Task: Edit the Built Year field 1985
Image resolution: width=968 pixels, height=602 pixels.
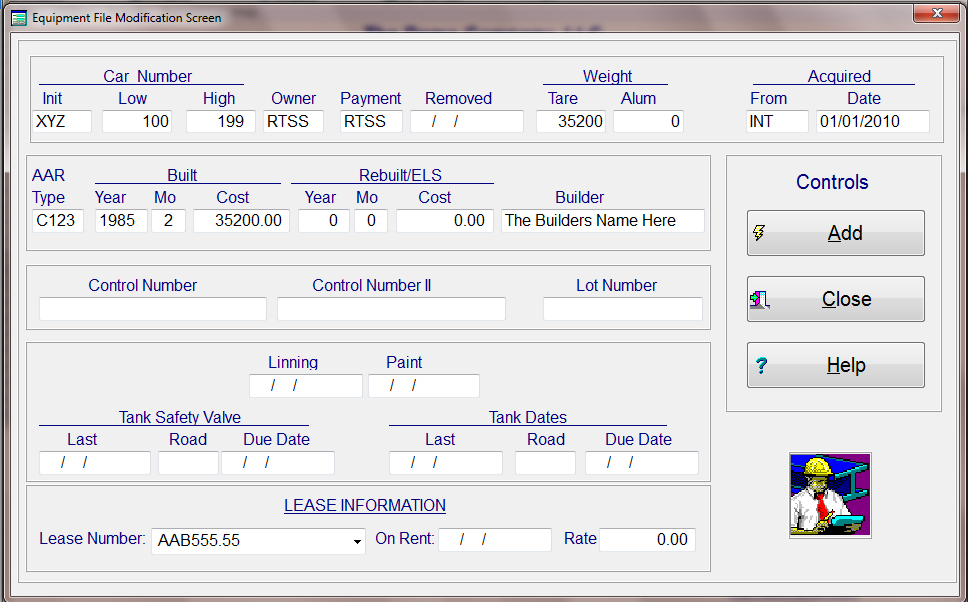Action: pyautogui.click(x=121, y=220)
